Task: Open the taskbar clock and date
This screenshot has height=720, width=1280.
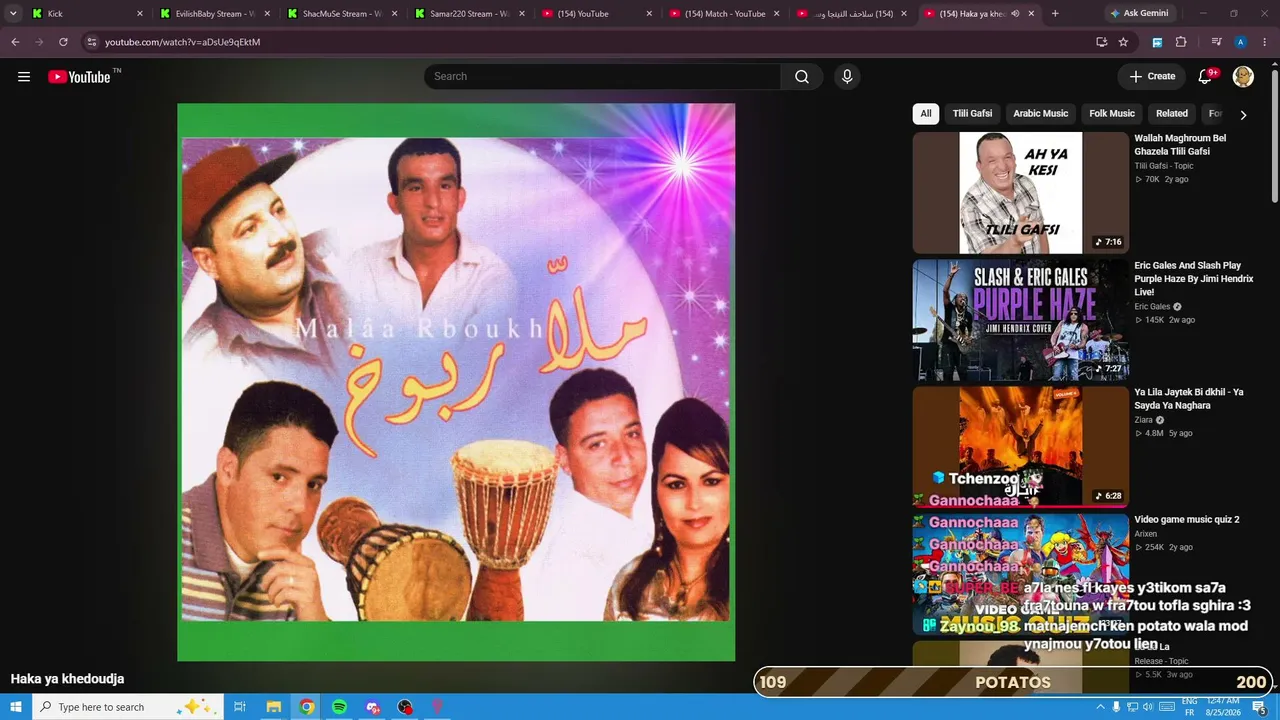Action: 1223,707
